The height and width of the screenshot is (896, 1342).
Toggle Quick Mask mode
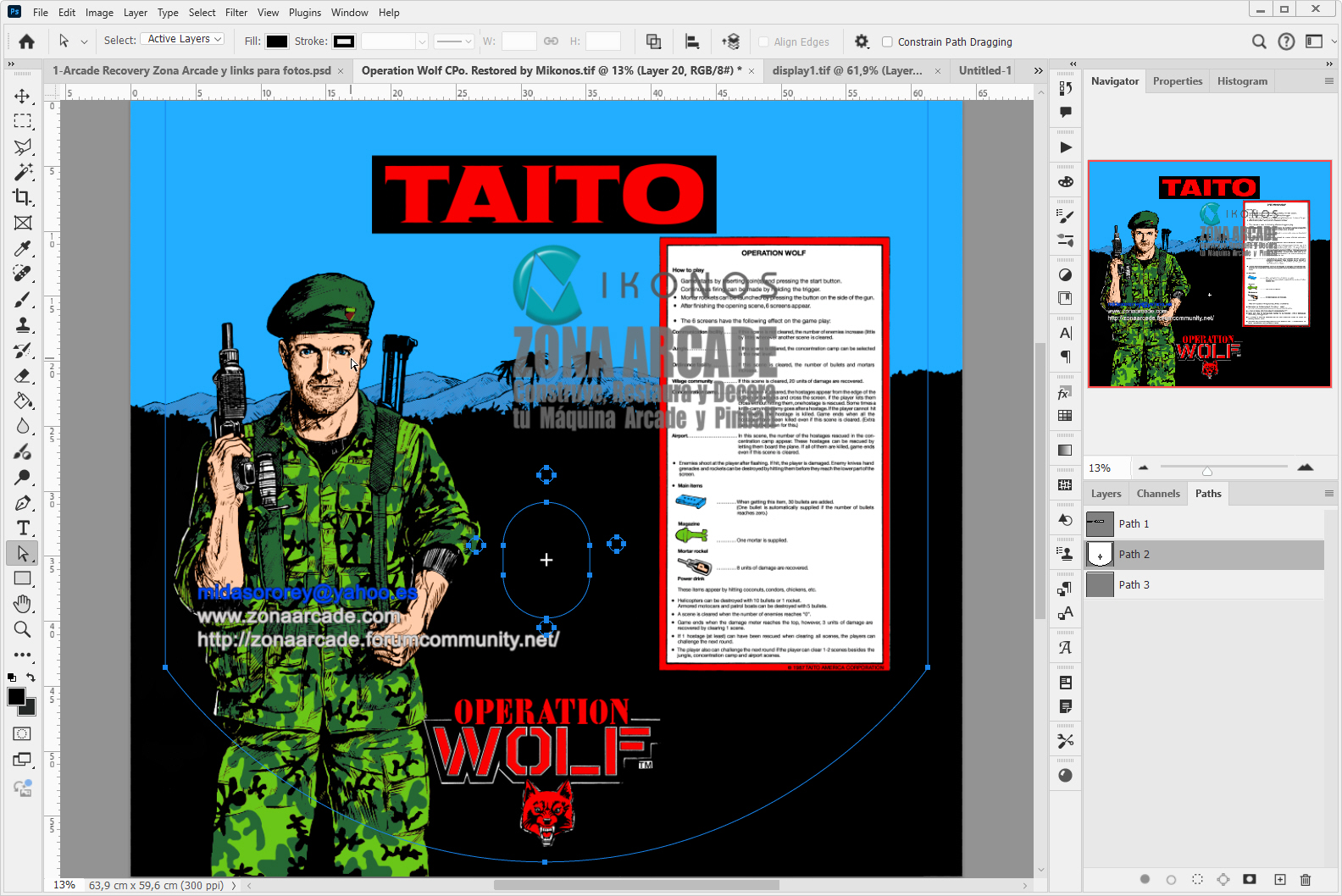pyautogui.click(x=23, y=734)
